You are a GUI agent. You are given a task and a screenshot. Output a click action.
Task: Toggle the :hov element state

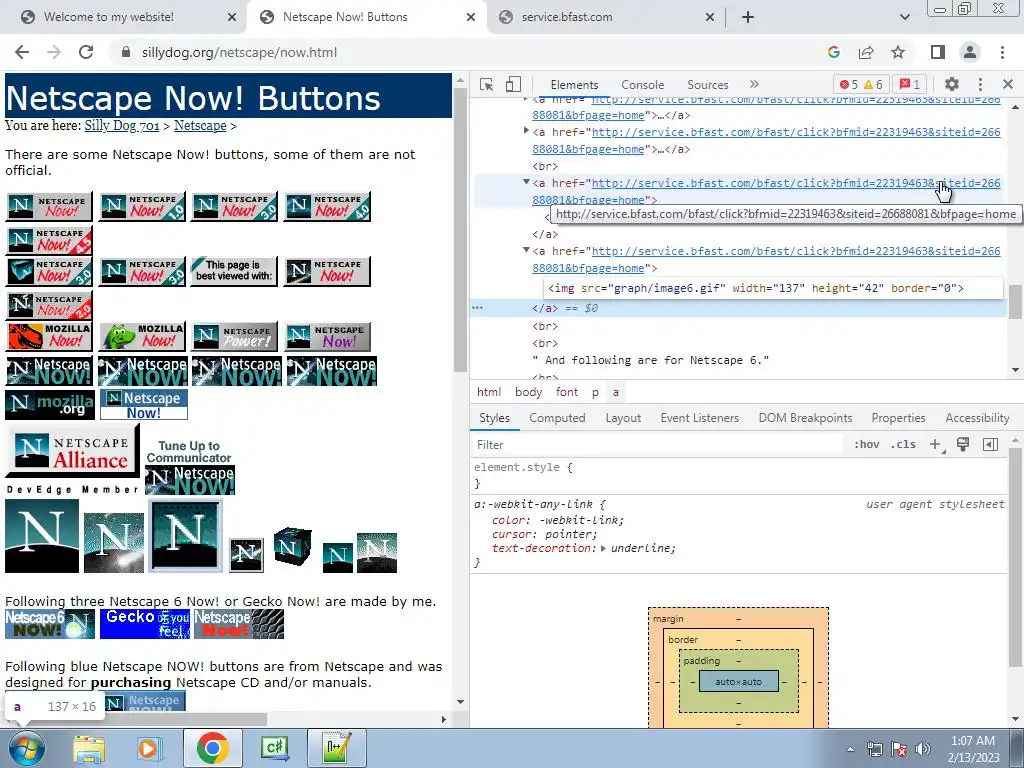867,445
